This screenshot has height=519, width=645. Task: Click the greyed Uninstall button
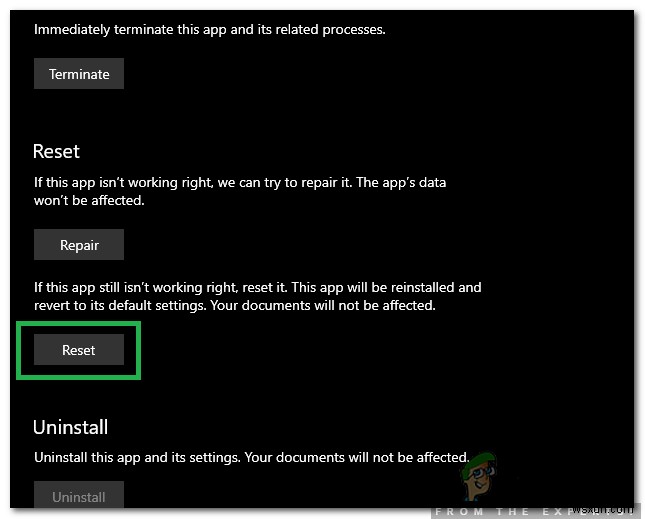(x=79, y=495)
